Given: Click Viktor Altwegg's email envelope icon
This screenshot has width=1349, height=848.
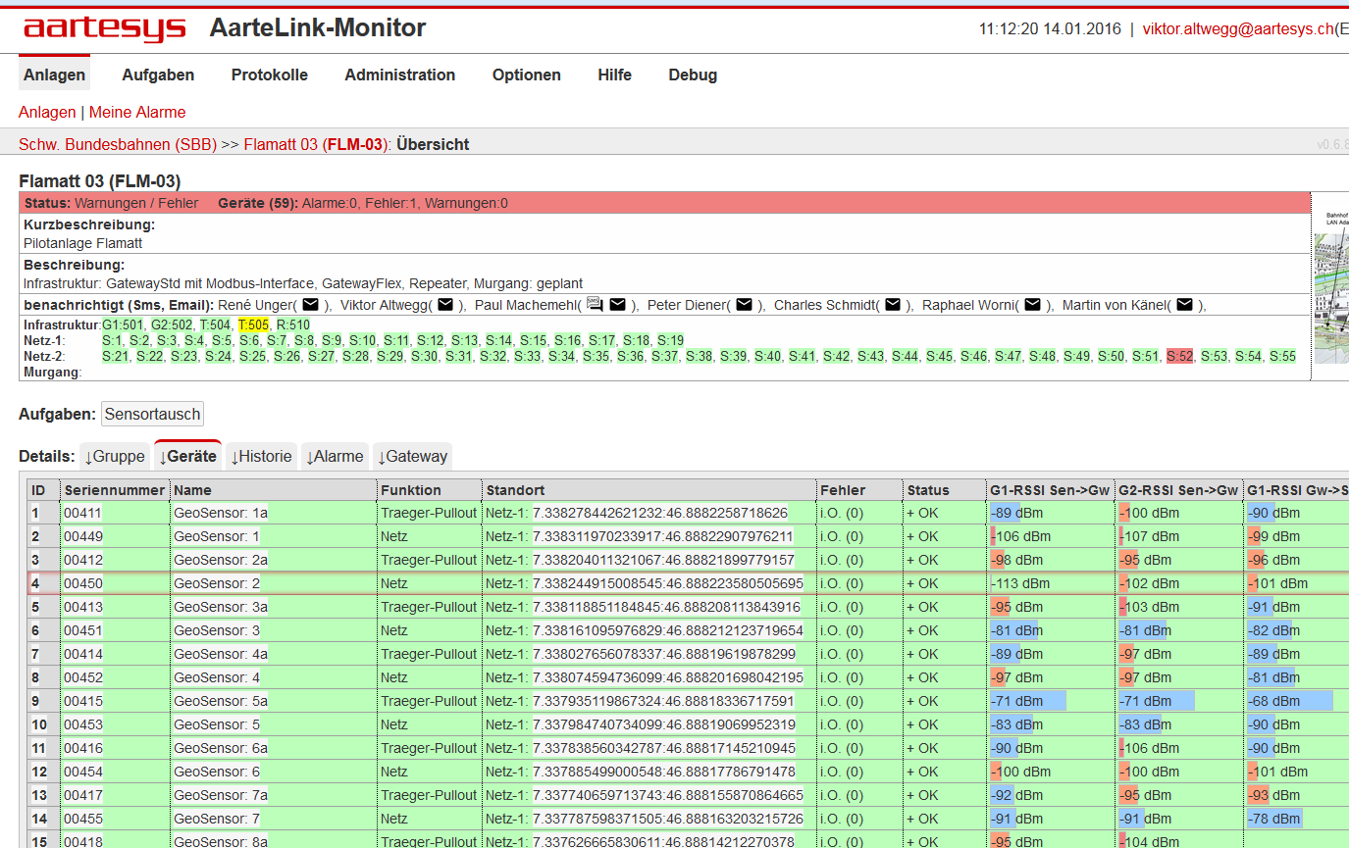Looking at the screenshot, I should click(446, 305).
